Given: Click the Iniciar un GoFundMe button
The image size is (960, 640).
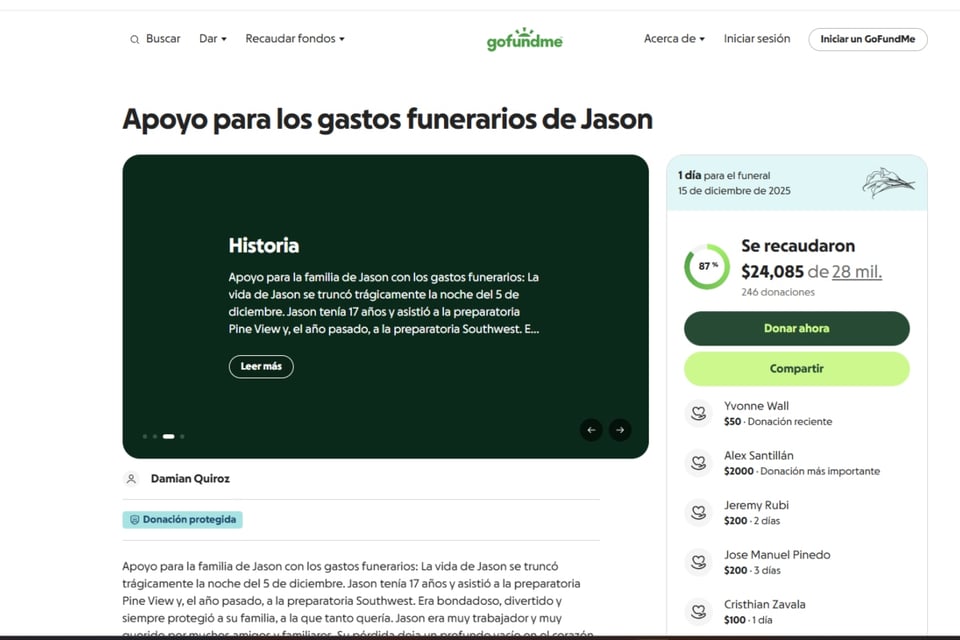Looking at the screenshot, I should (x=868, y=39).
